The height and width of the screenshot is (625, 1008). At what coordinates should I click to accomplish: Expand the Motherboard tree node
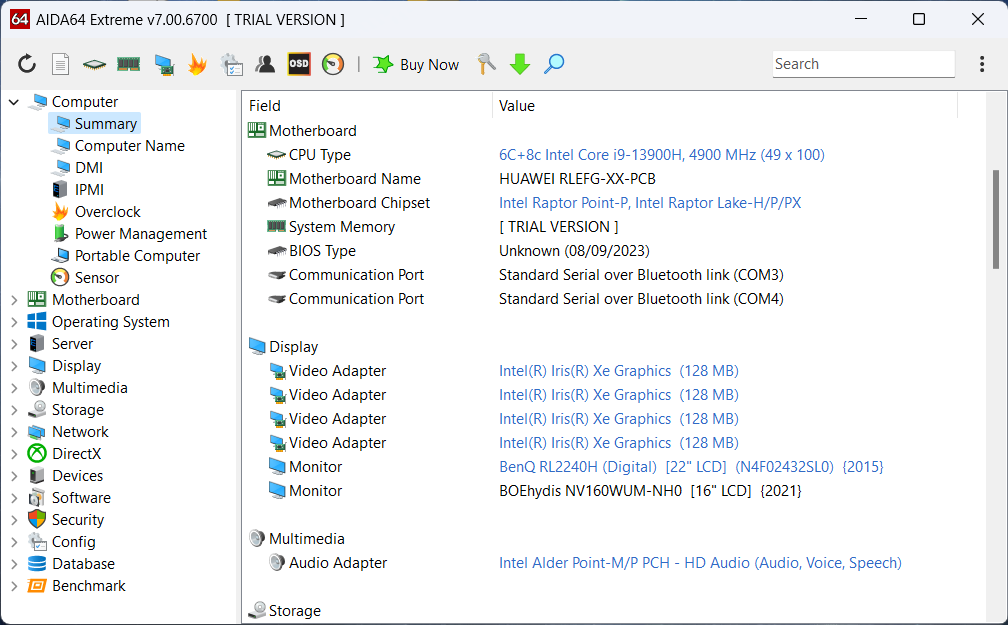[14, 300]
